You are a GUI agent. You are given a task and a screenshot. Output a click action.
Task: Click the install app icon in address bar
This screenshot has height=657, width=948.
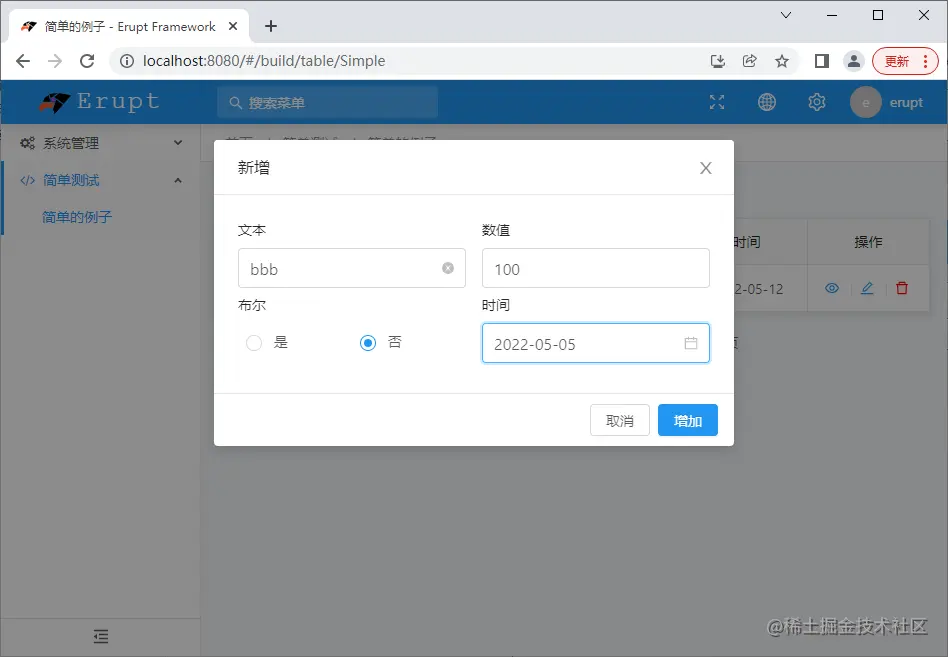point(718,61)
